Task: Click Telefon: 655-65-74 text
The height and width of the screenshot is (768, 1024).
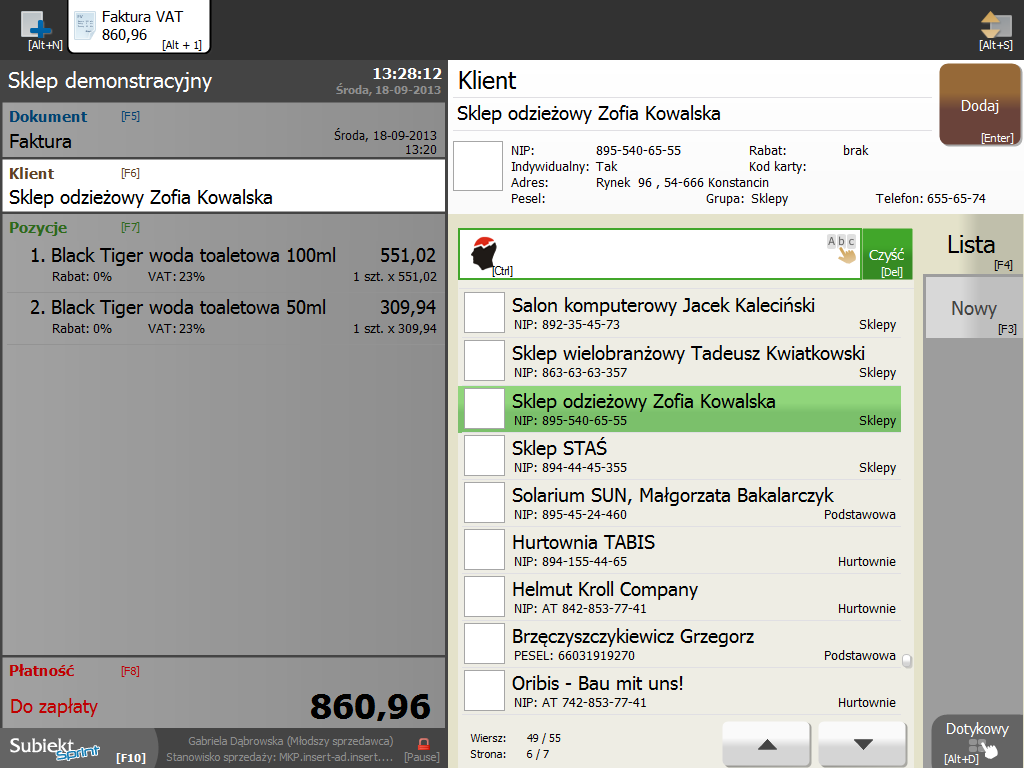Action: point(931,199)
